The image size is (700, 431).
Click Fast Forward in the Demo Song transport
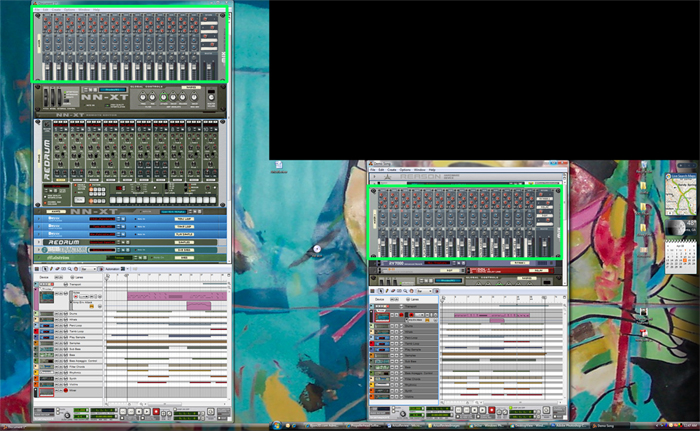click(467, 410)
